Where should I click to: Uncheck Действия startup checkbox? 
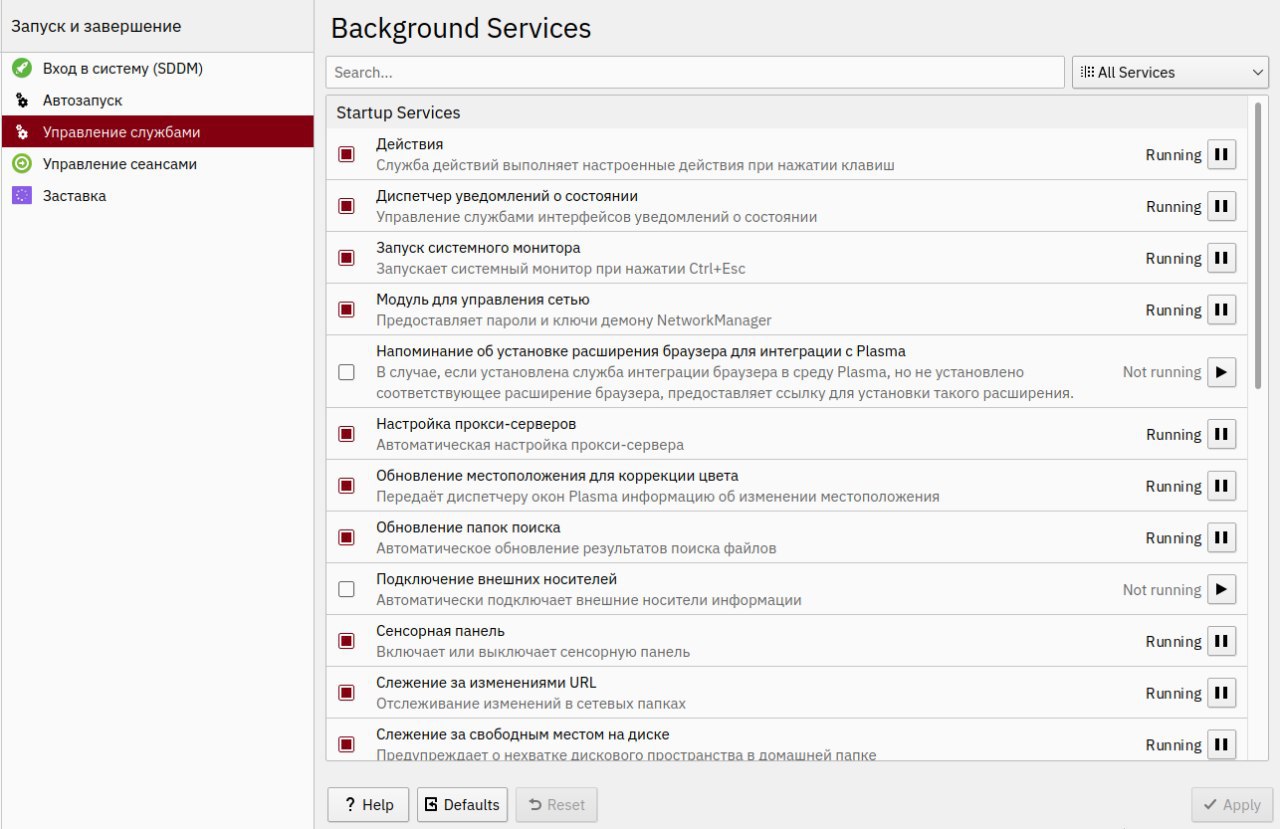click(x=346, y=155)
